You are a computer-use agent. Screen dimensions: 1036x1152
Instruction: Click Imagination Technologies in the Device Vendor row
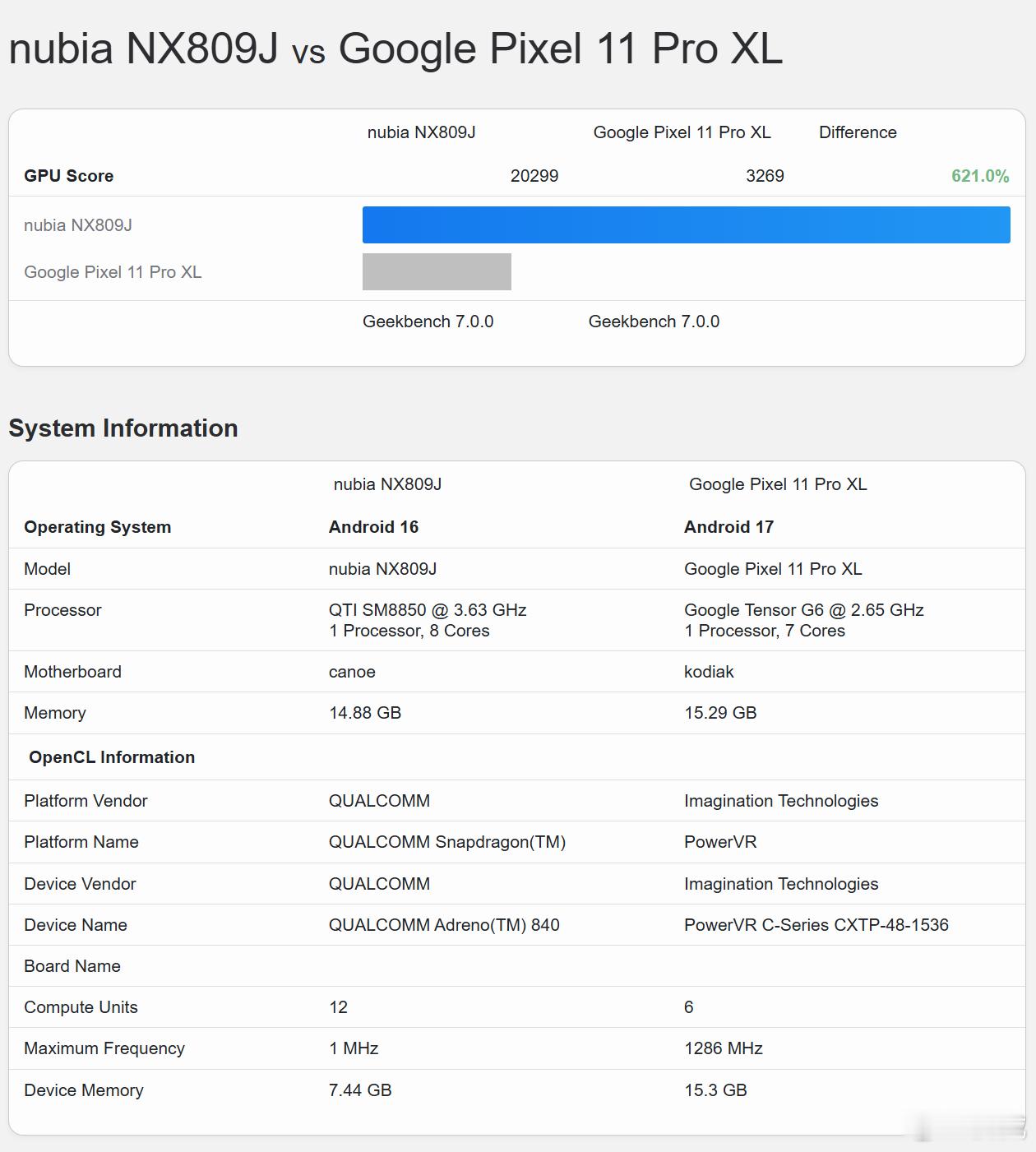click(x=781, y=884)
